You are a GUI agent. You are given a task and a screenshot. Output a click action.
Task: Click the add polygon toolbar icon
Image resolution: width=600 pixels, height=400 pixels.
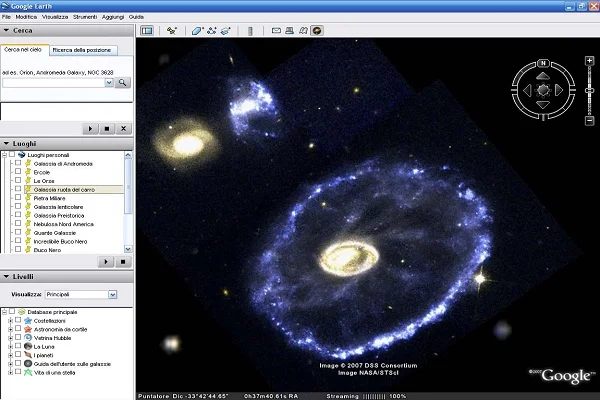tap(198, 31)
